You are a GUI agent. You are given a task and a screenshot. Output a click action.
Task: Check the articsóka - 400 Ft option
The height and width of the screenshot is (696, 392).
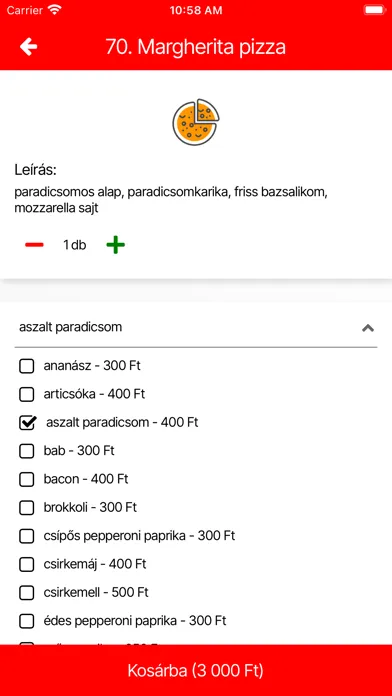click(27, 394)
